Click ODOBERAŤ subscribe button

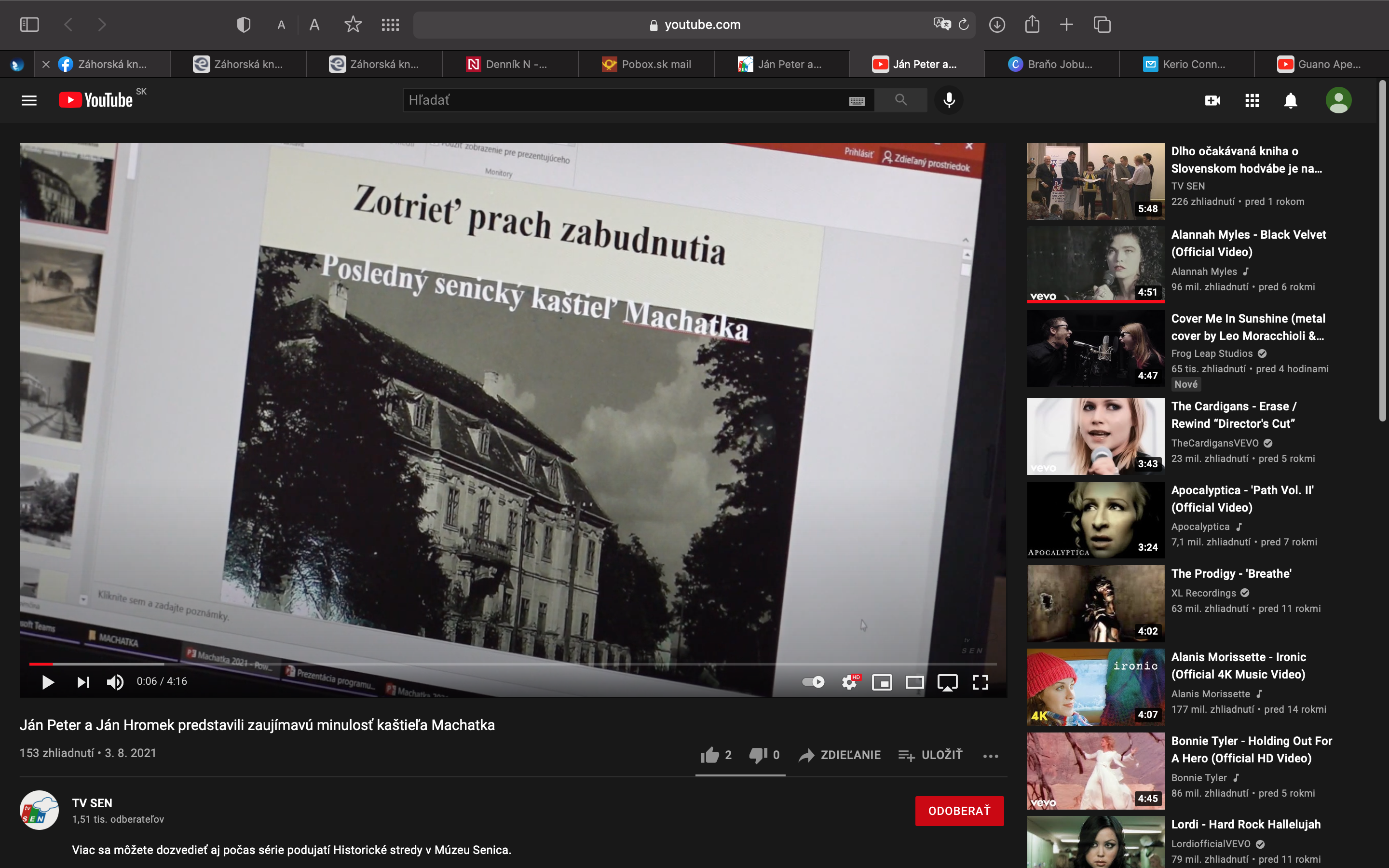coord(959,811)
